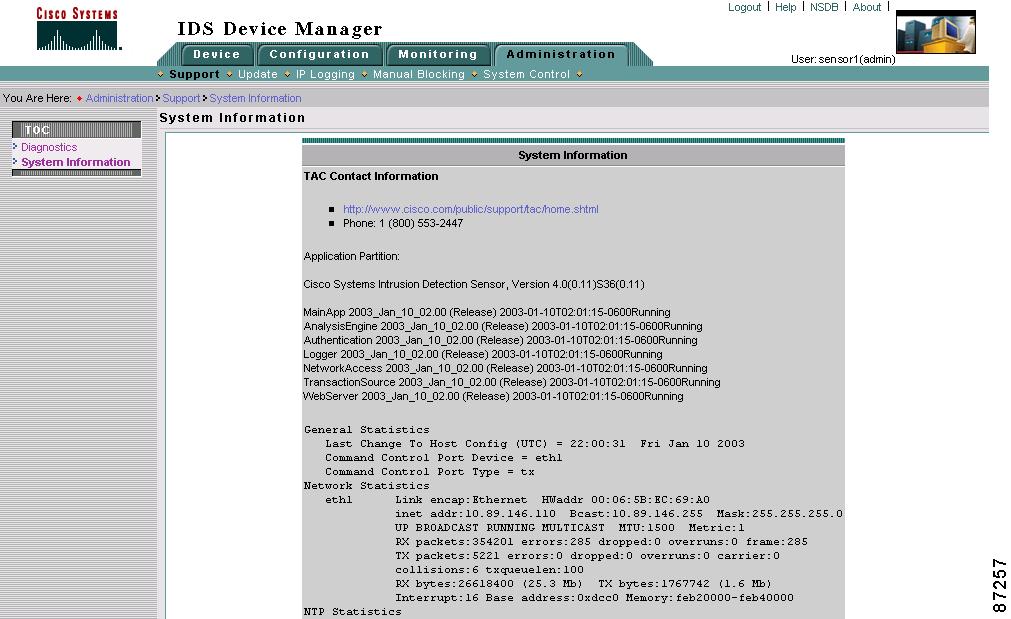Open the Configuration tab
Viewport: 1011px width, 619px height.
click(x=319, y=55)
